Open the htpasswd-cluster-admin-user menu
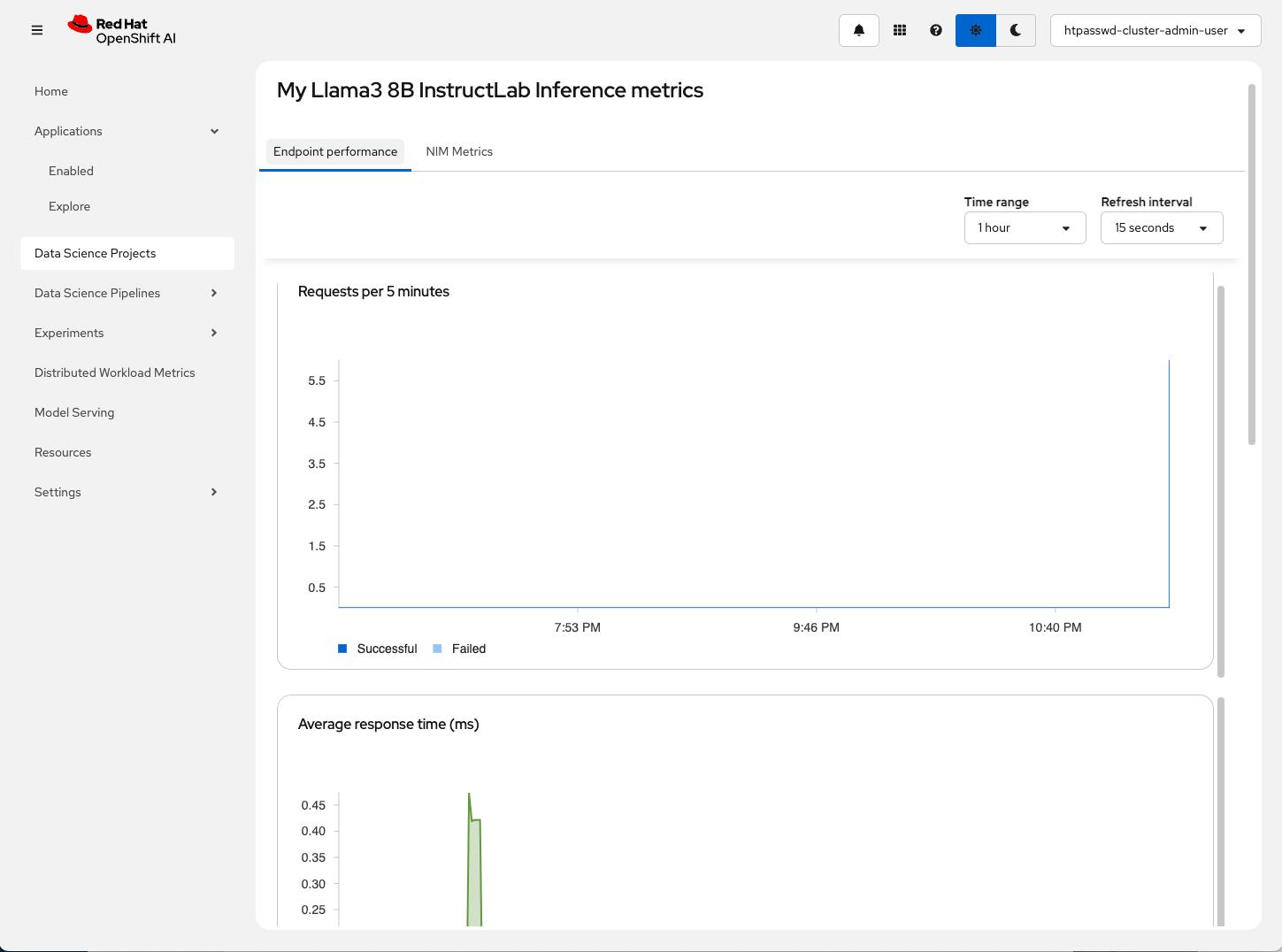This screenshot has width=1282, height=952. click(1155, 30)
